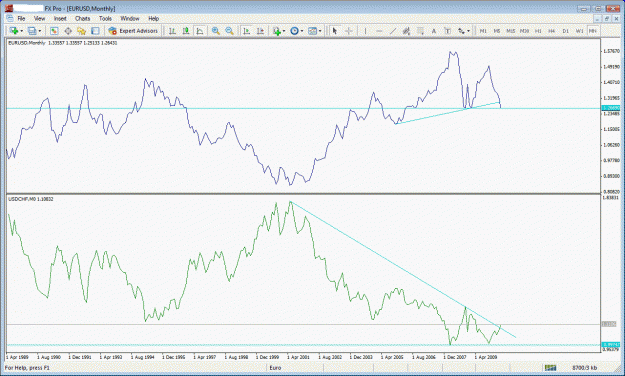Select the arrow Cursor tool
Image resolution: width=625 pixels, height=376 pixels.
[x=335, y=31]
